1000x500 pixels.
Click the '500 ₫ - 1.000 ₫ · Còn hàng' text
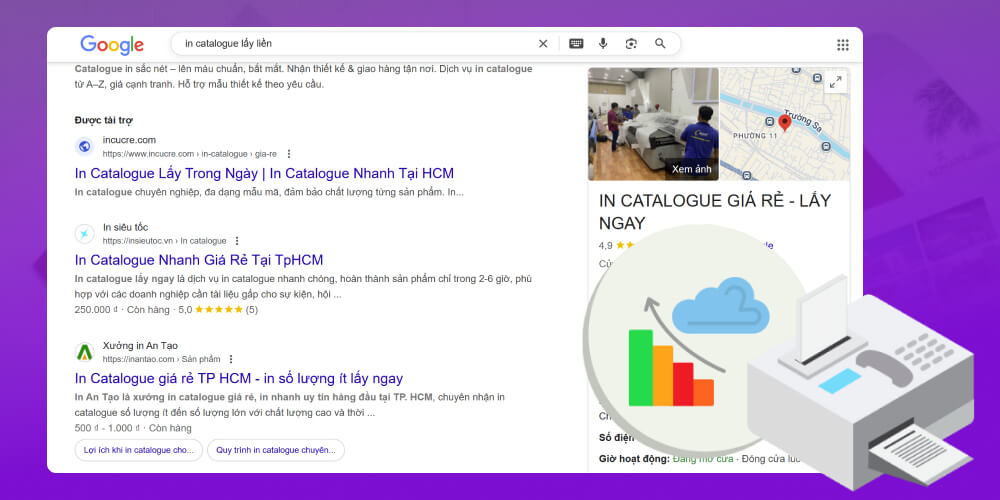(133, 428)
